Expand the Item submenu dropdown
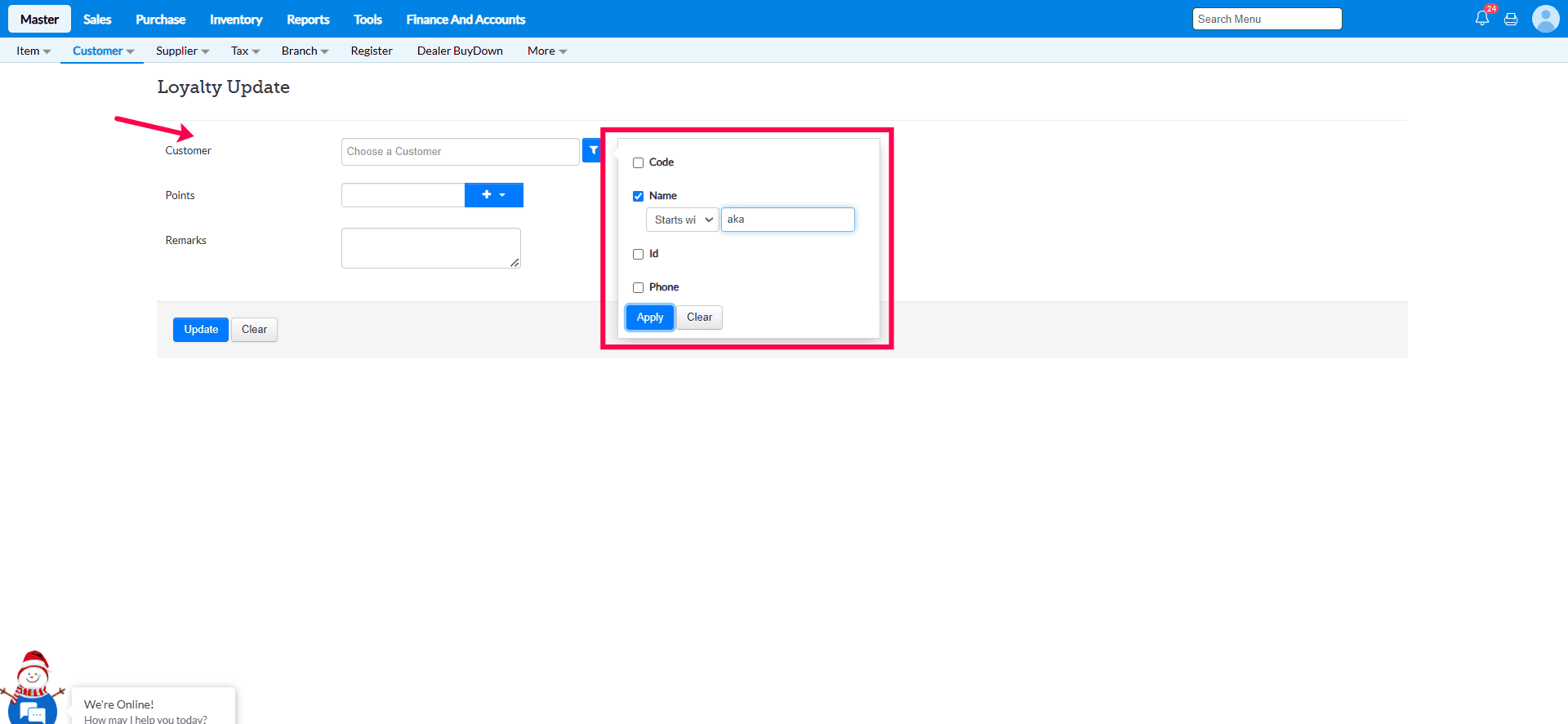 (33, 51)
